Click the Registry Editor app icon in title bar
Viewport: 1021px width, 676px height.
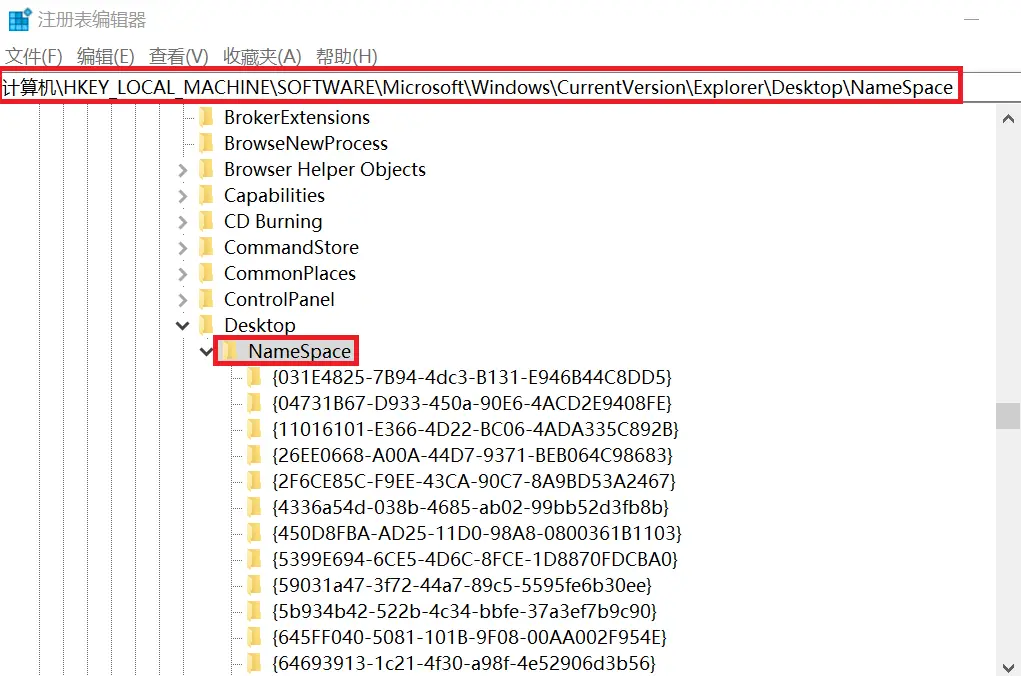20,19
